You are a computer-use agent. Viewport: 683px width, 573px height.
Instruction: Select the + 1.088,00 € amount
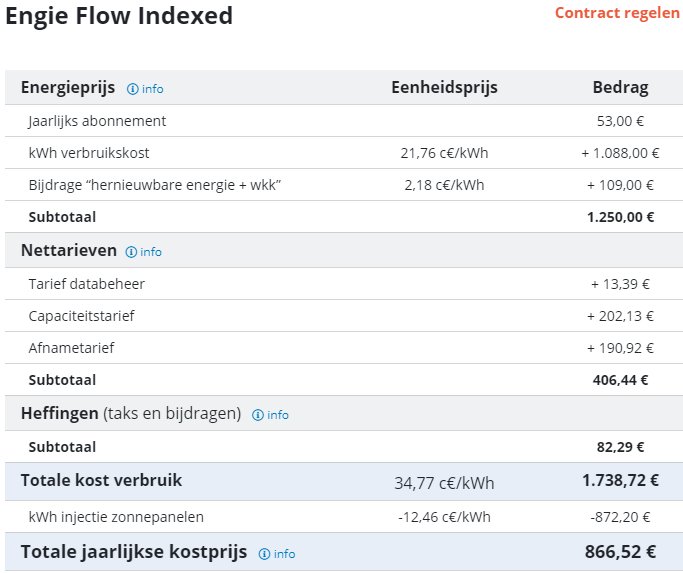pos(620,153)
